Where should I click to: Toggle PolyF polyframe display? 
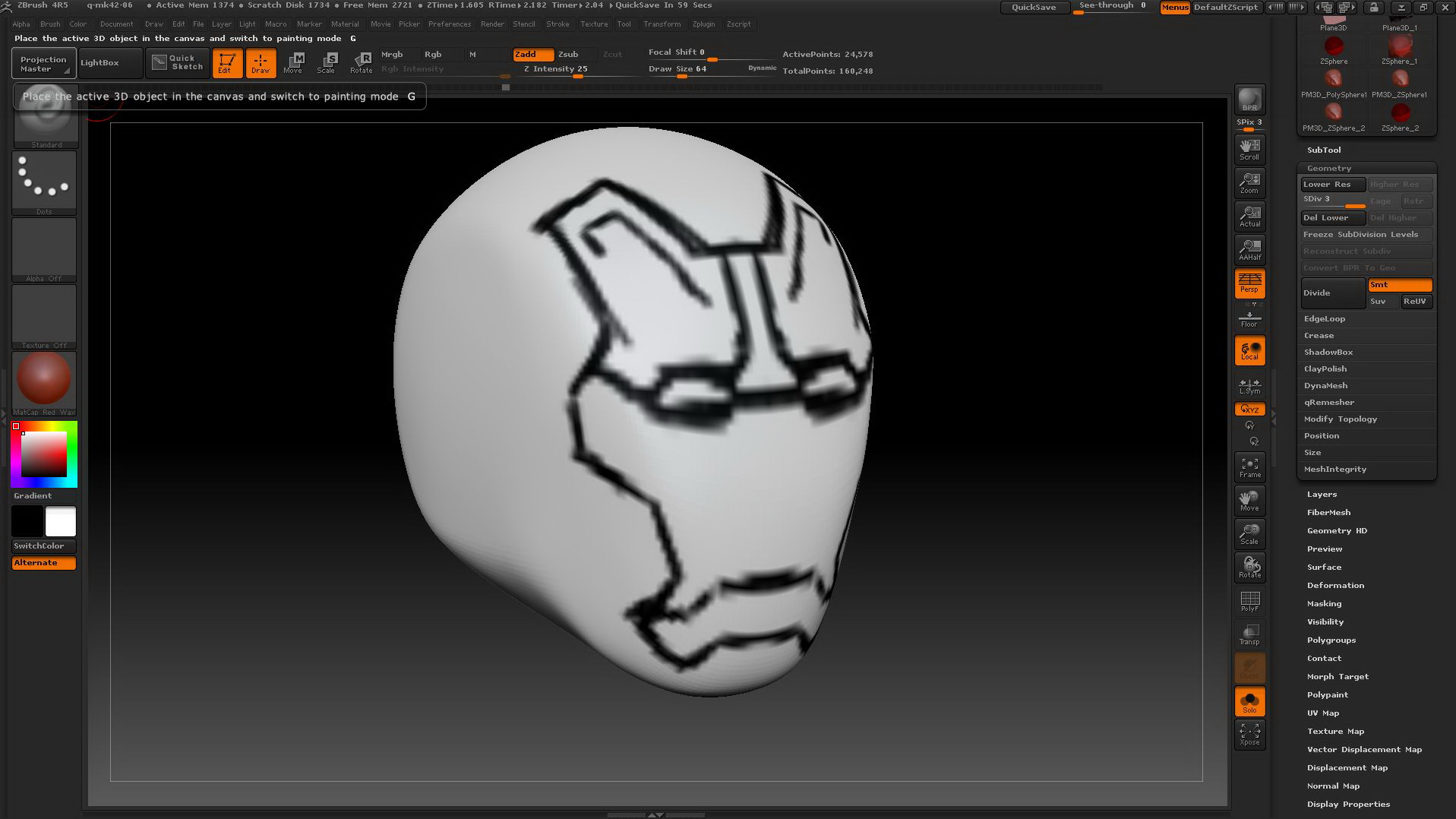click(1249, 601)
